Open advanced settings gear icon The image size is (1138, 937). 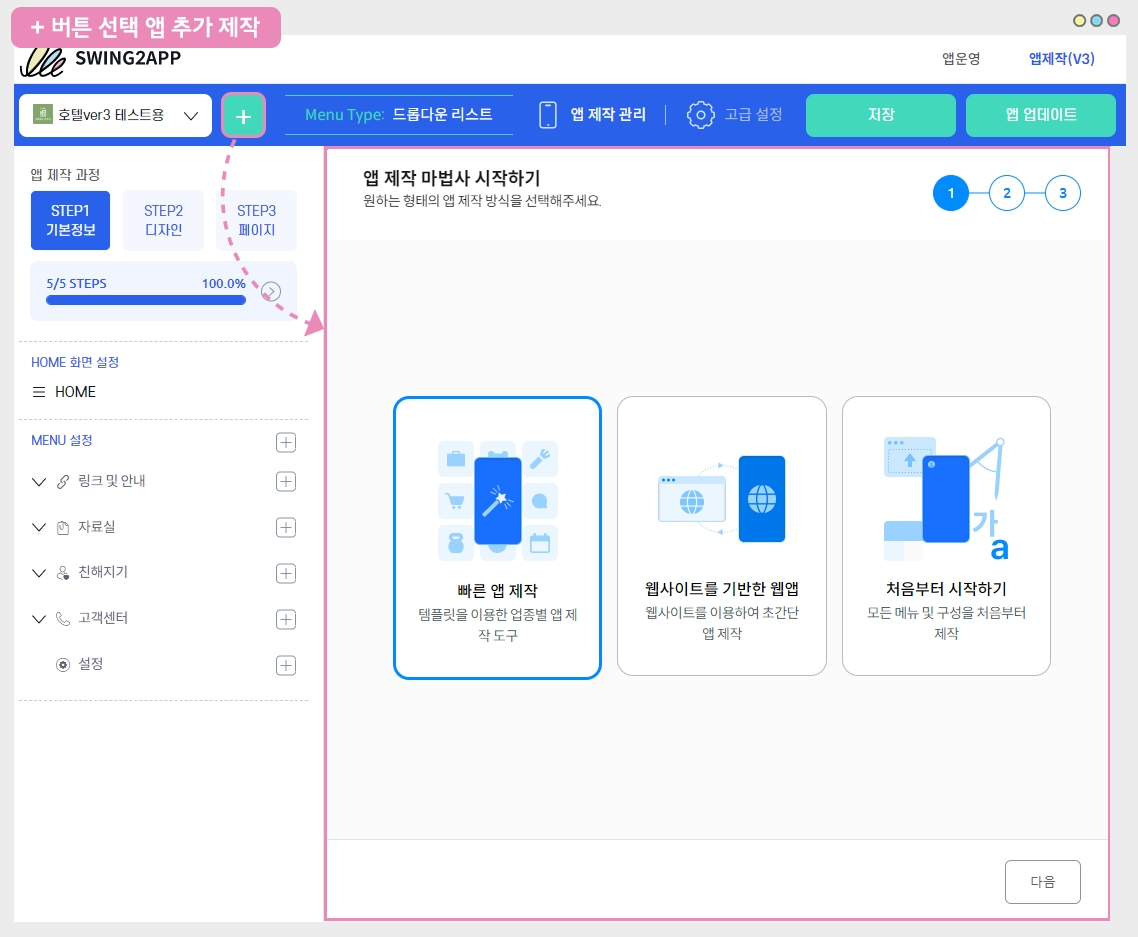pos(701,115)
